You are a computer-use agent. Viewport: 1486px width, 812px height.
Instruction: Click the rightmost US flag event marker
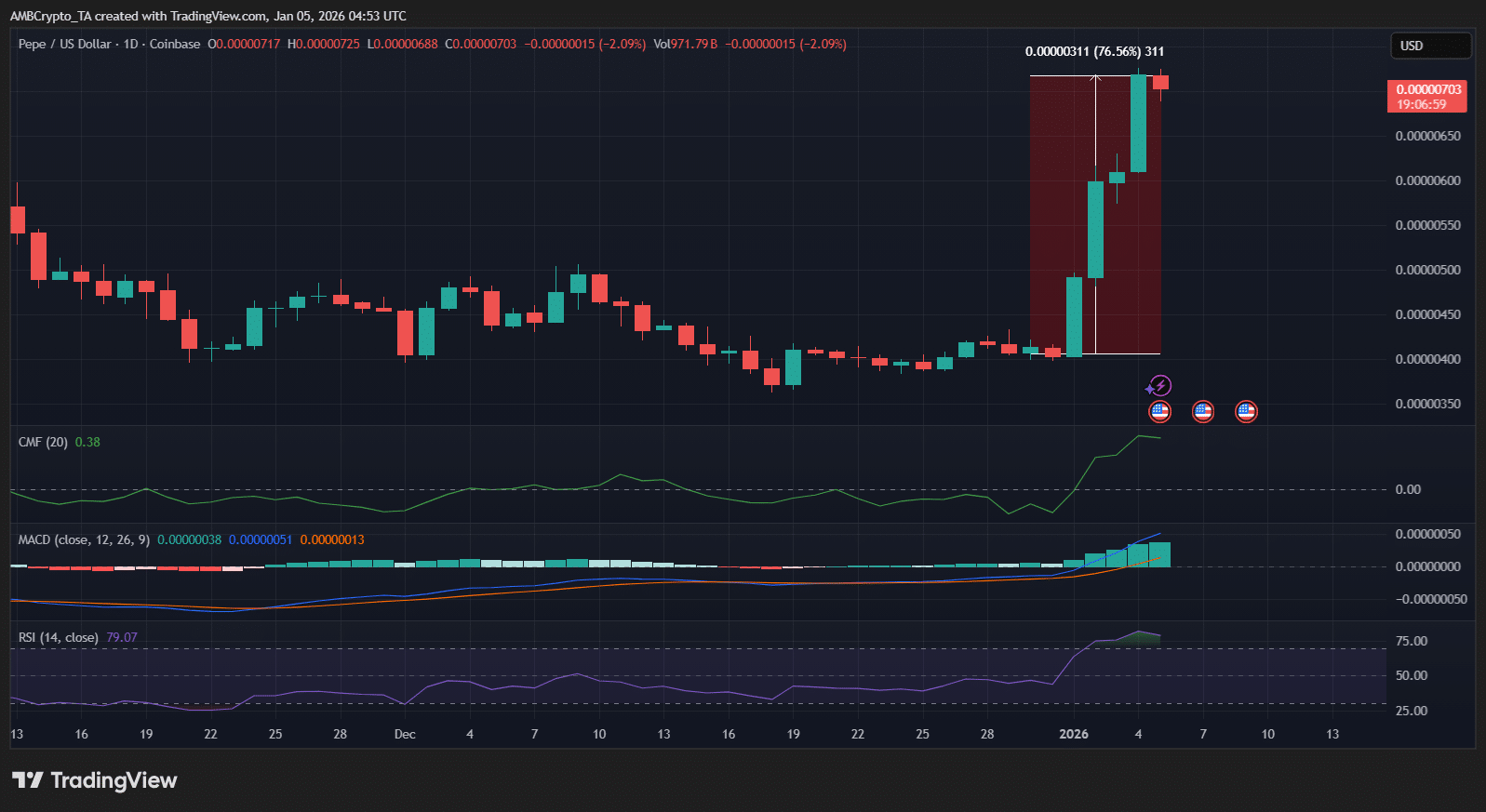coord(1246,411)
